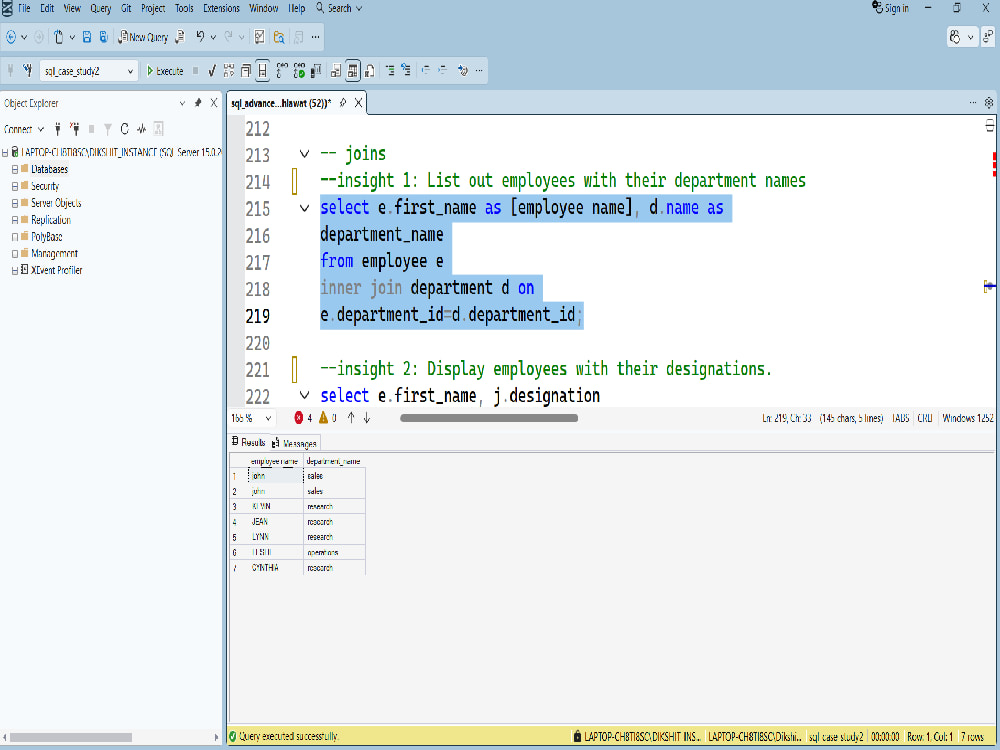Click the Specify Template Parameters icon
Viewport: 1000px width, 750px height.
click(x=463, y=71)
